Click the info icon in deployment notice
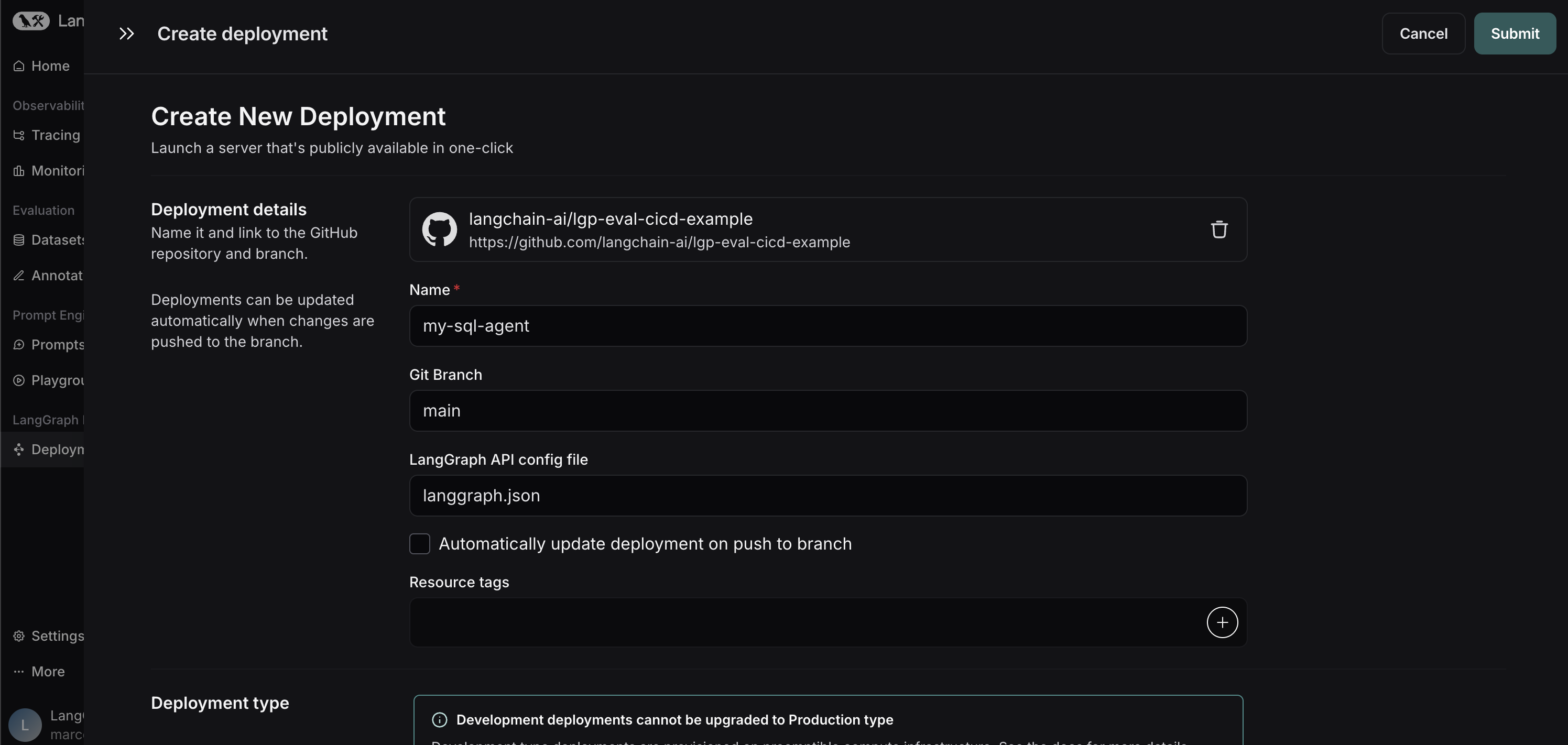The height and width of the screenshot is (745, 1568). [x=440, y=720]
